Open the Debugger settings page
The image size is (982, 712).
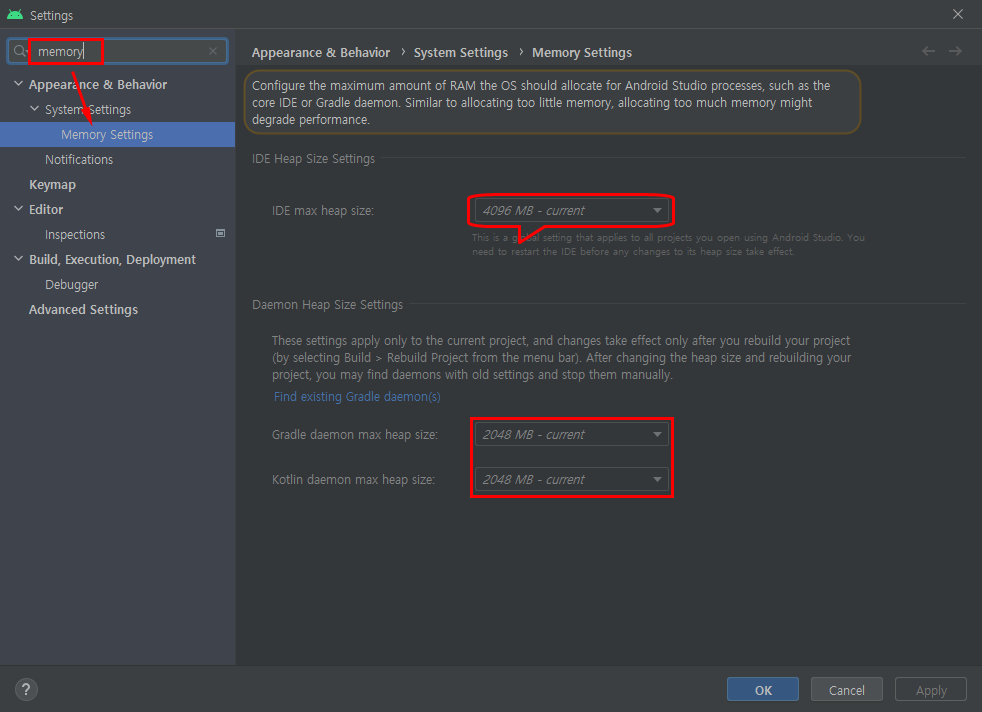coord(71,285)
